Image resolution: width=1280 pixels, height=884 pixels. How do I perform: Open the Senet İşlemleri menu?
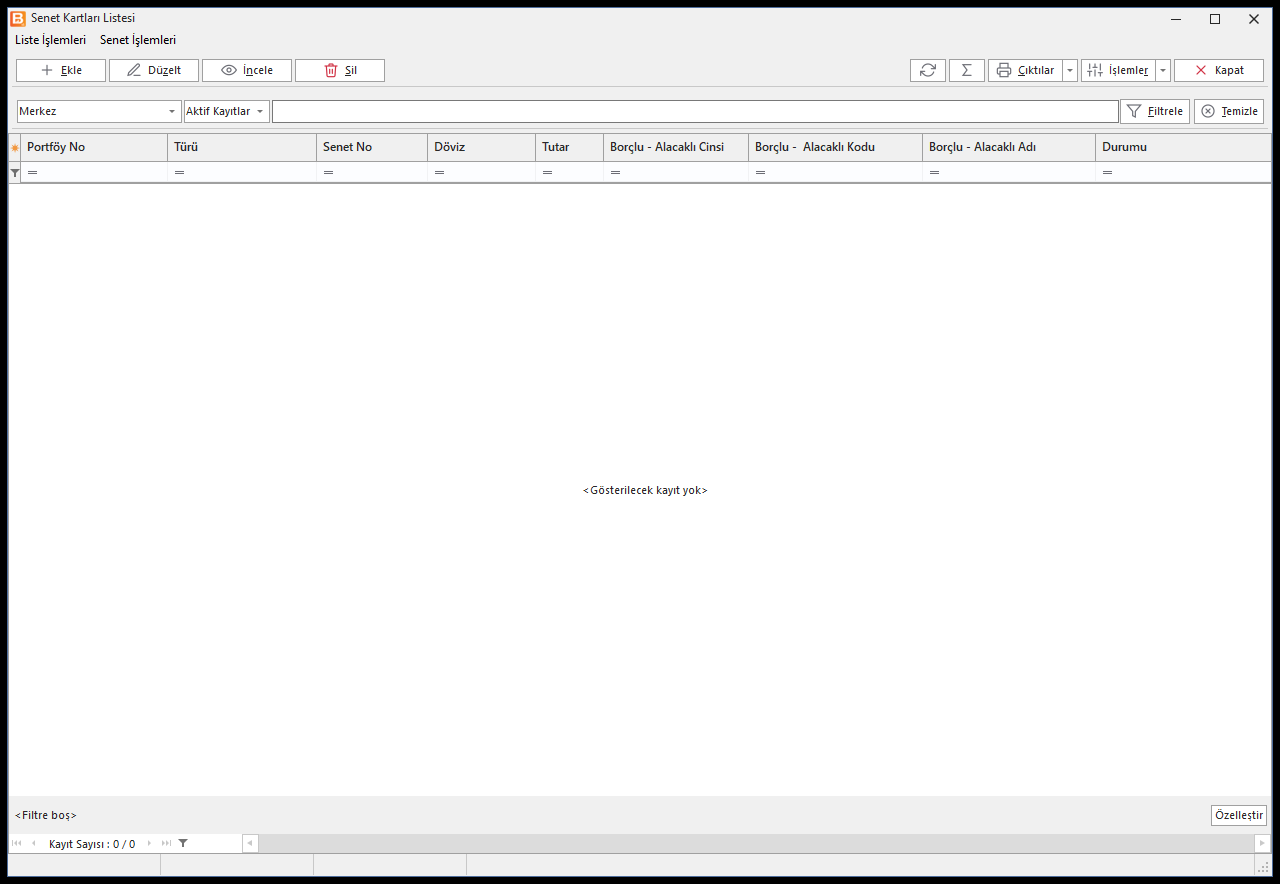138,40
